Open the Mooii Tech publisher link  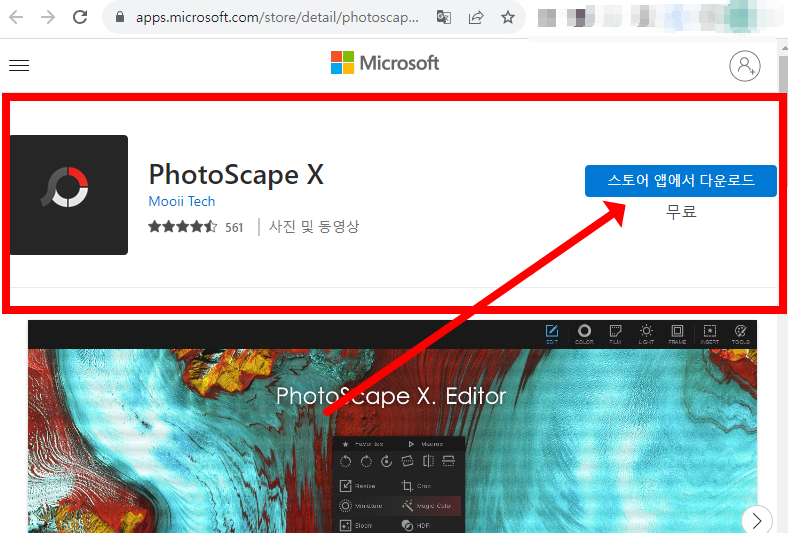tap(182, 201)
